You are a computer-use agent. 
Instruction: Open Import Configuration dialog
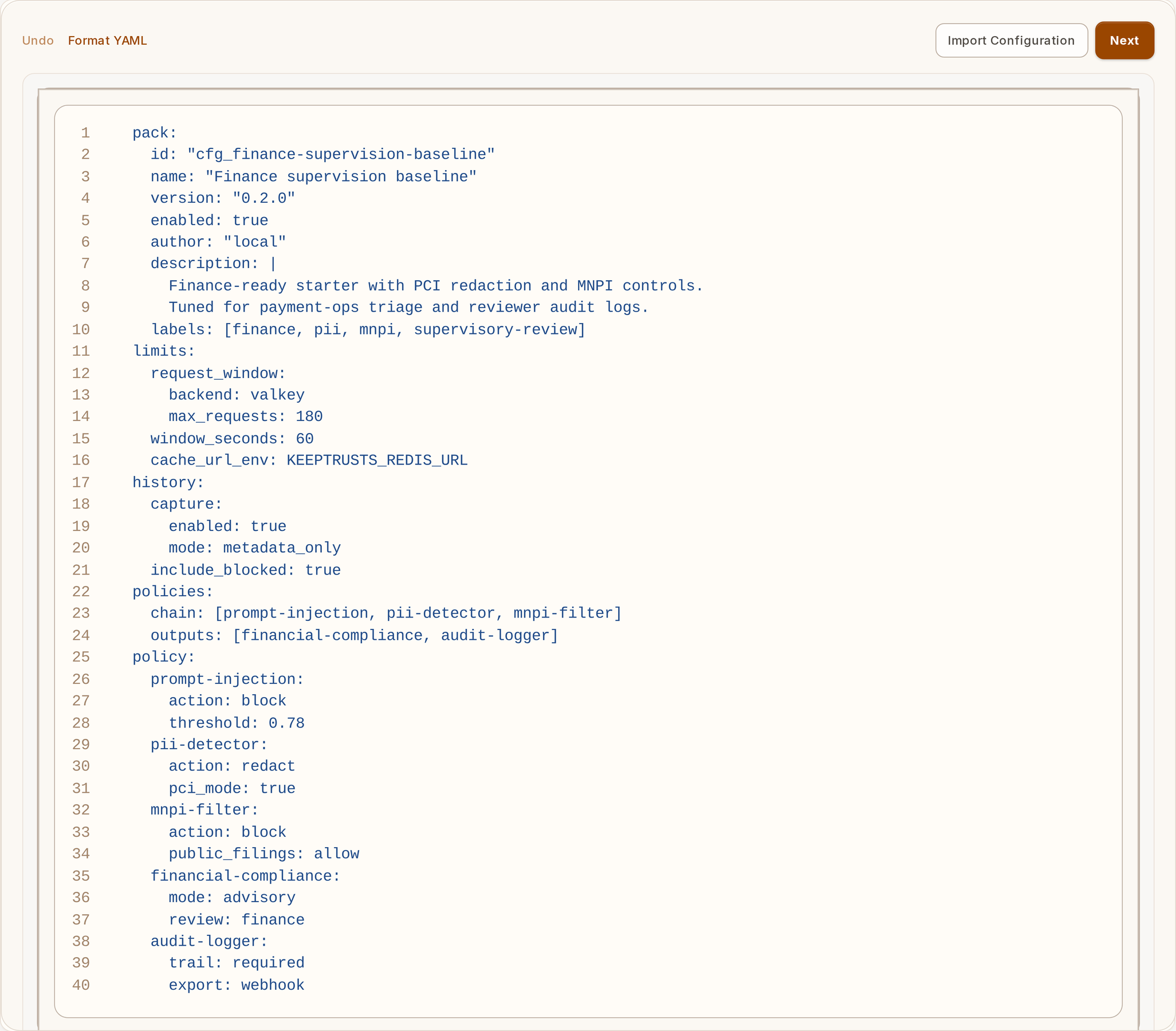[1011, 40]
